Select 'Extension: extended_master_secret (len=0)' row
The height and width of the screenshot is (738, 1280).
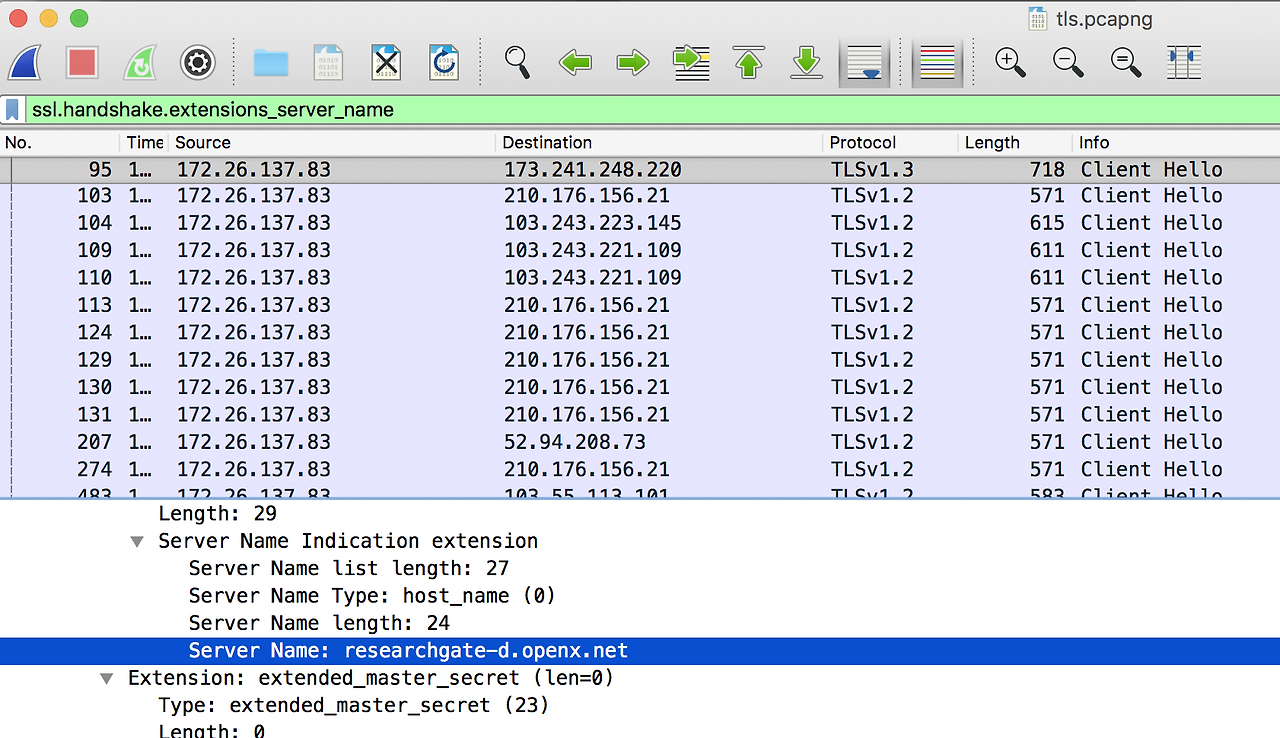pyautogui.click(x=640, y=678)
